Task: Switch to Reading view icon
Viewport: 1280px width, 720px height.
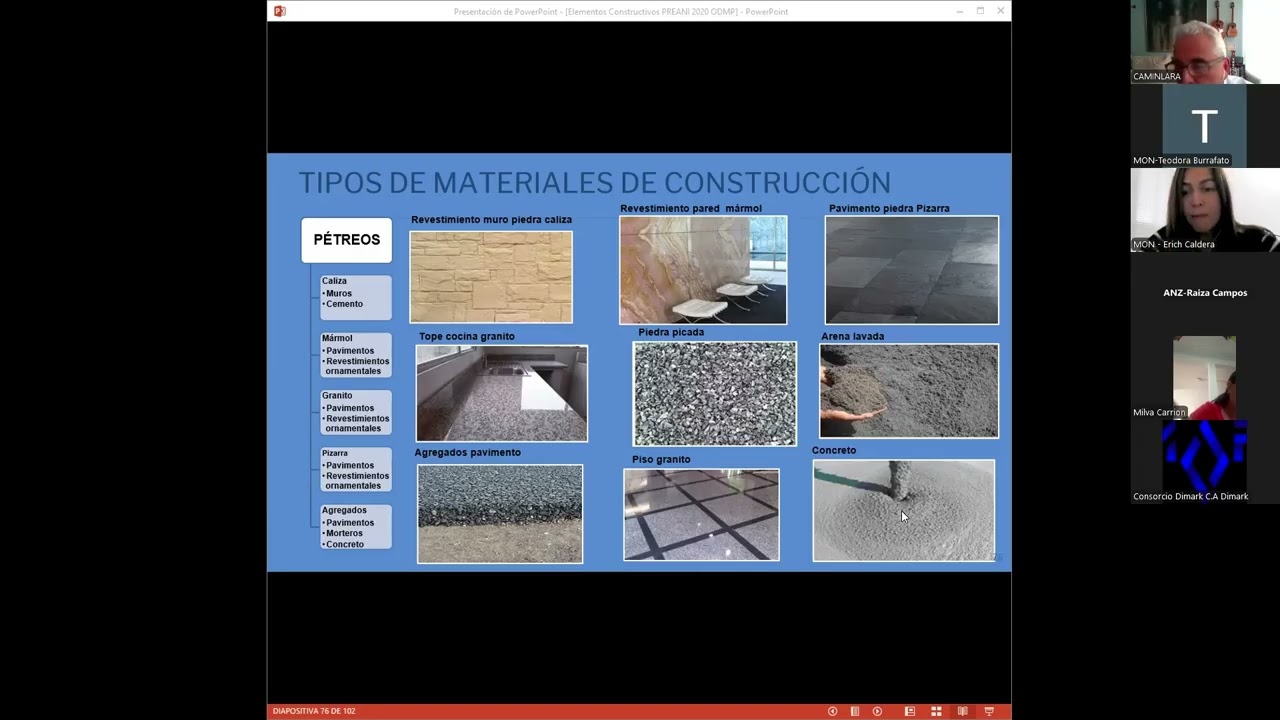Action: pos(962,711)
